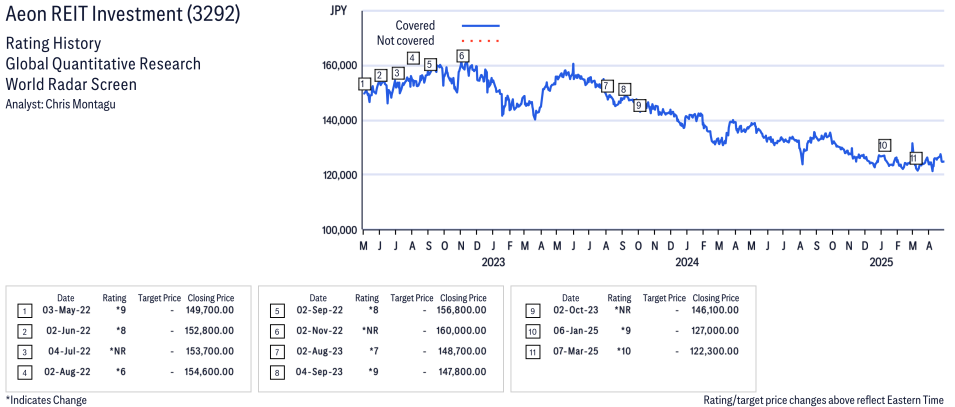Click the *10 rating in the 07-Mar-25 row
This screenshot has width=955, height=407.
click(624, 351)
